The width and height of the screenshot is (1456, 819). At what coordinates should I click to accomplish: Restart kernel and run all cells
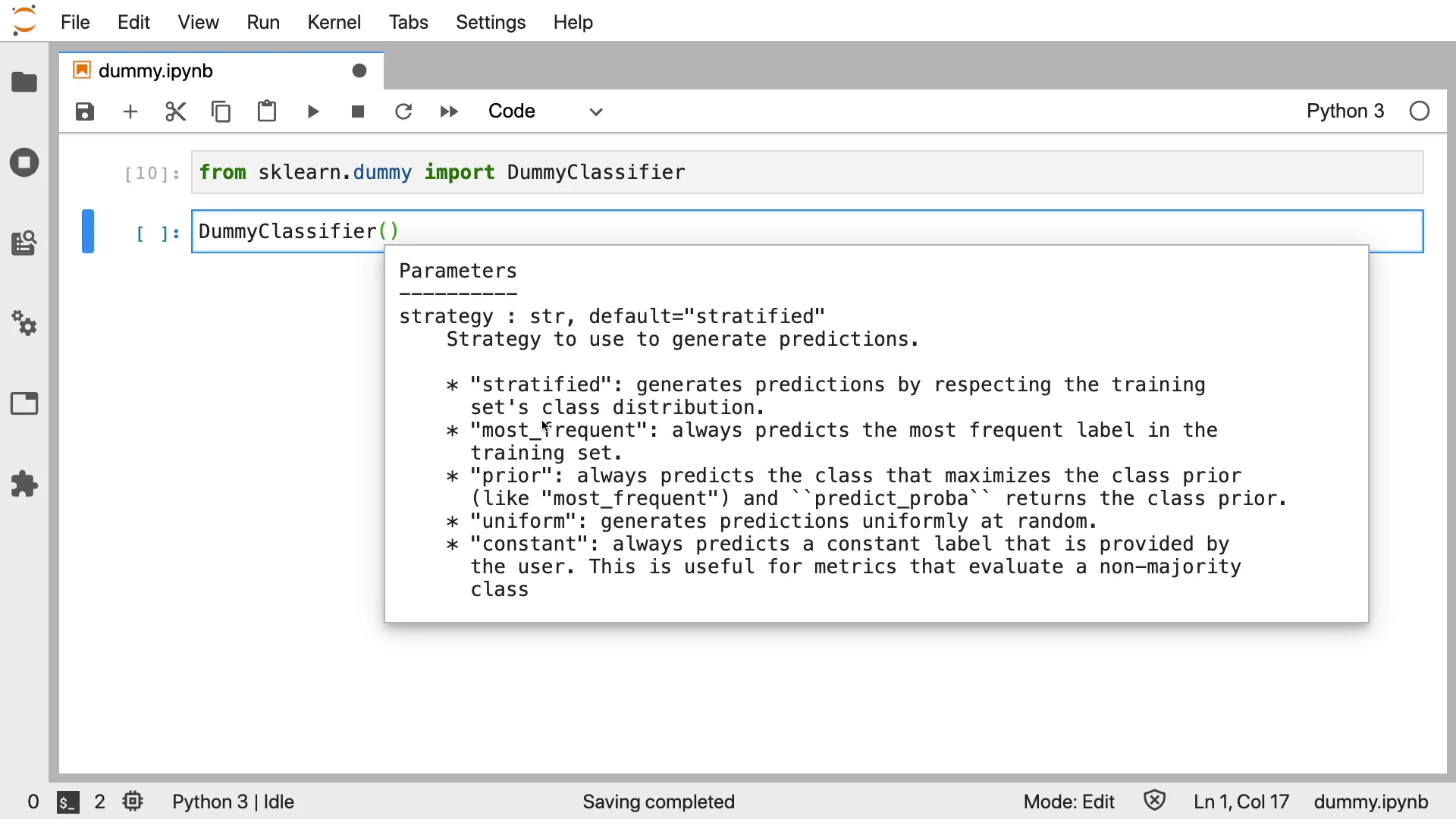(449, 112)
